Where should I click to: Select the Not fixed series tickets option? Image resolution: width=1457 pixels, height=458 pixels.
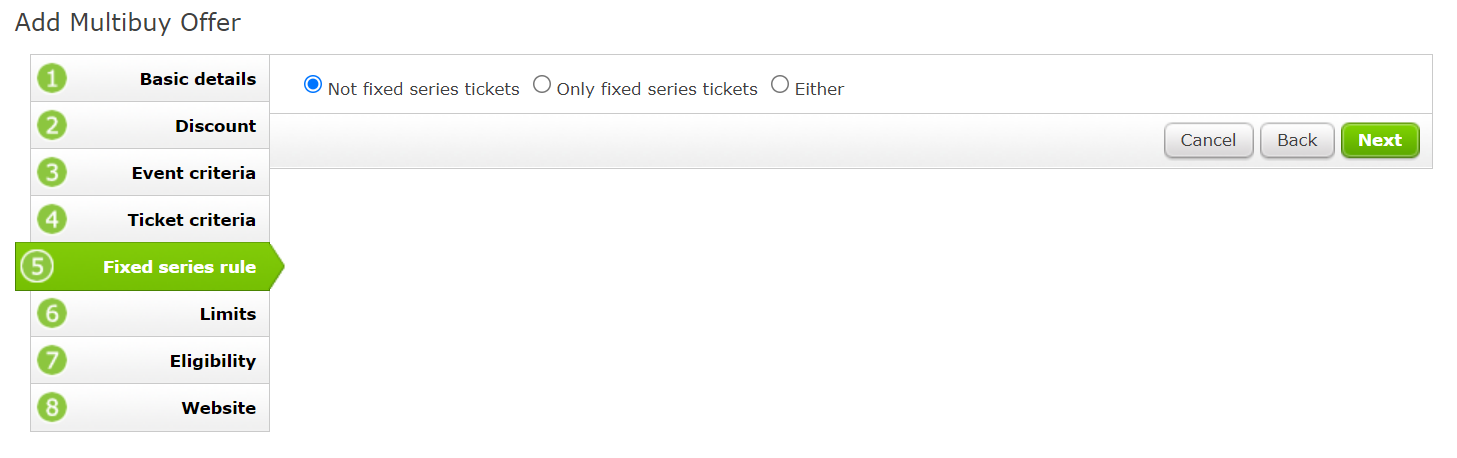click(x=313, y=85)
